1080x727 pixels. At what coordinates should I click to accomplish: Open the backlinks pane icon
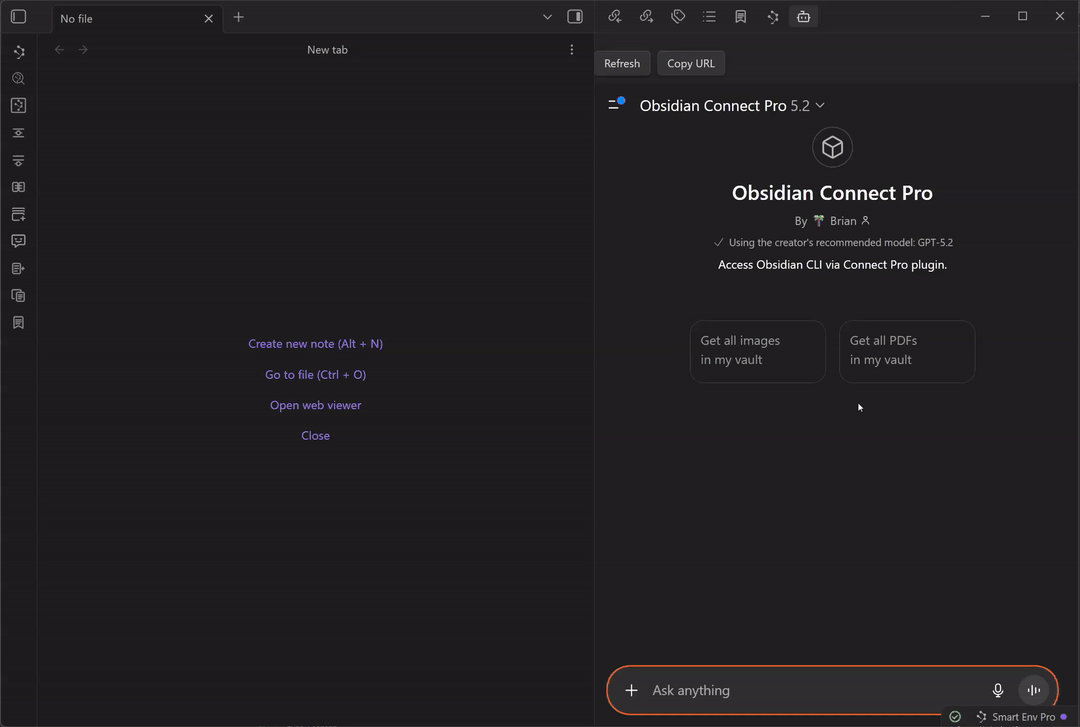click(615, 17)
